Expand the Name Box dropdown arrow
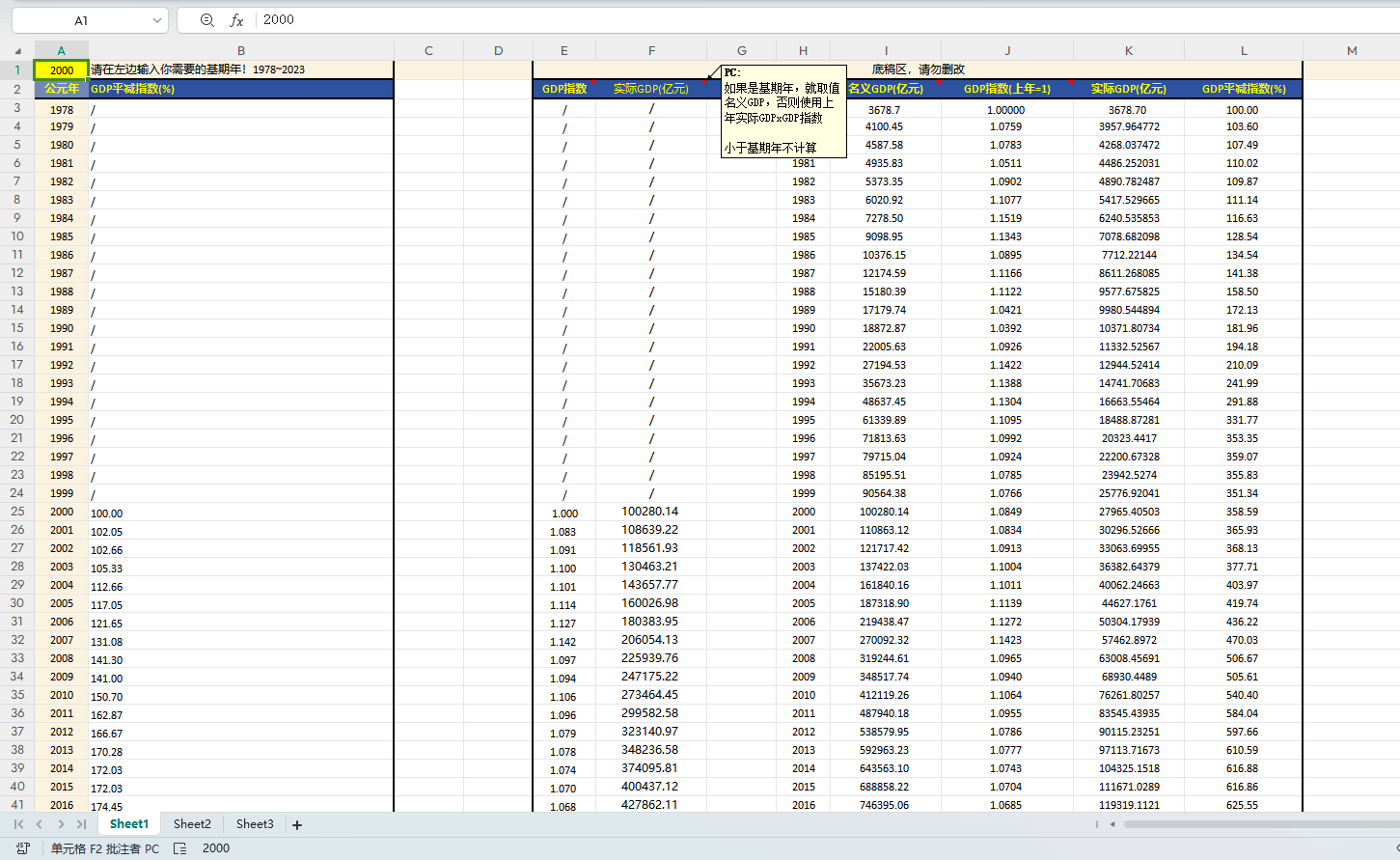Screen dimensions: 1400x860 coord(157,20)
